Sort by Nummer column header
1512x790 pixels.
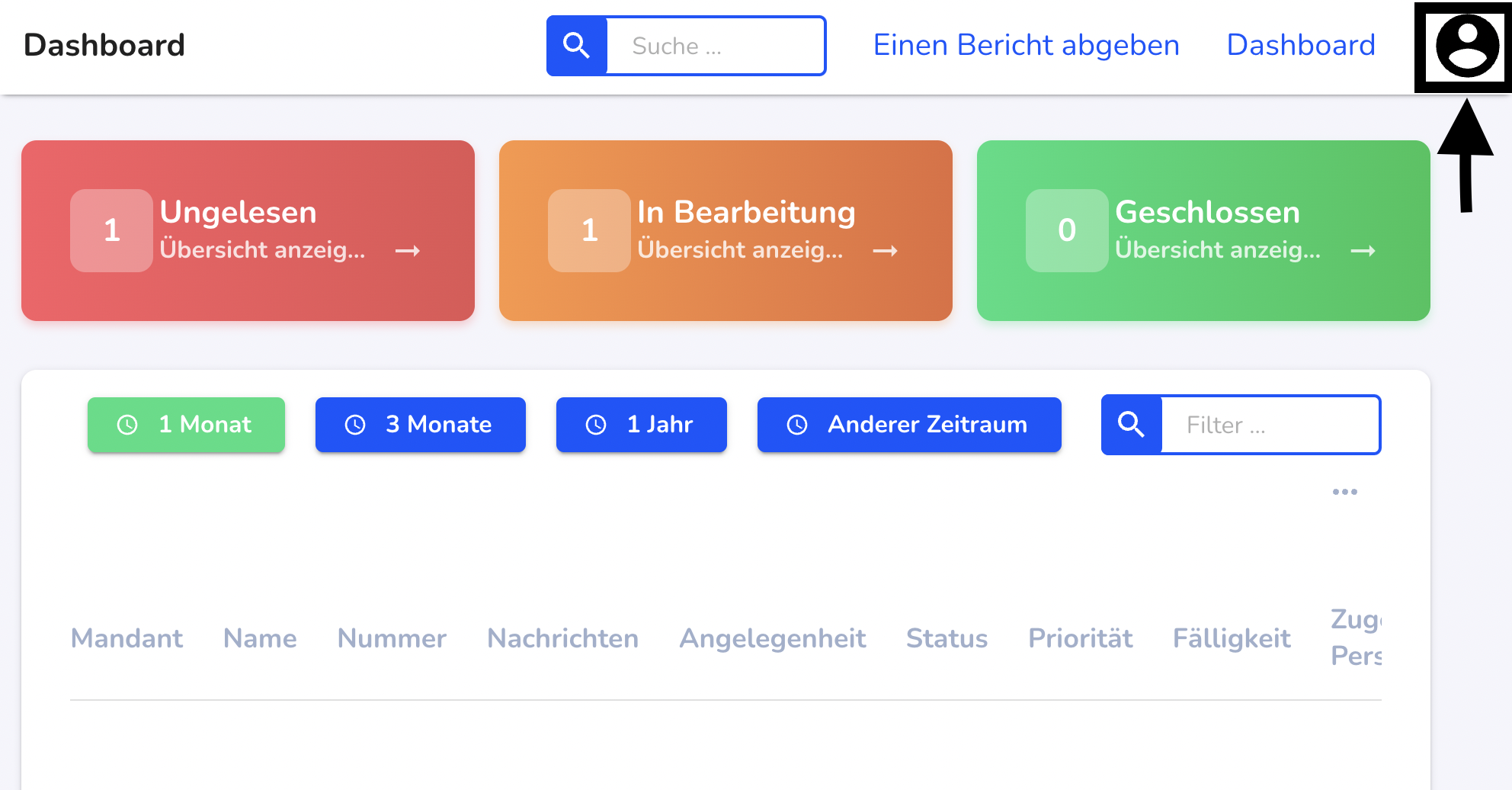tap(392, 638)
